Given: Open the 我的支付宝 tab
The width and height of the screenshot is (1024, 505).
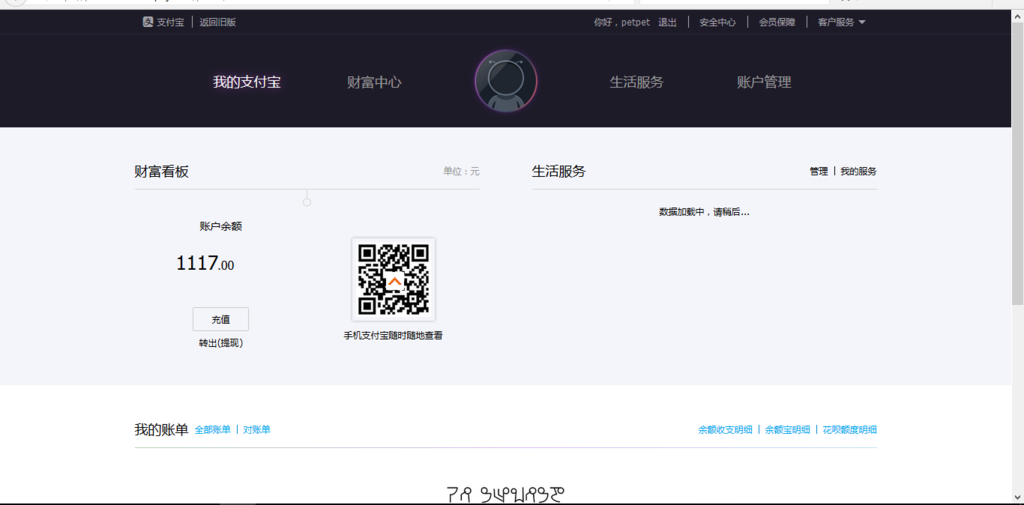Looking at the screenshot, I should [x=246, y=82].
